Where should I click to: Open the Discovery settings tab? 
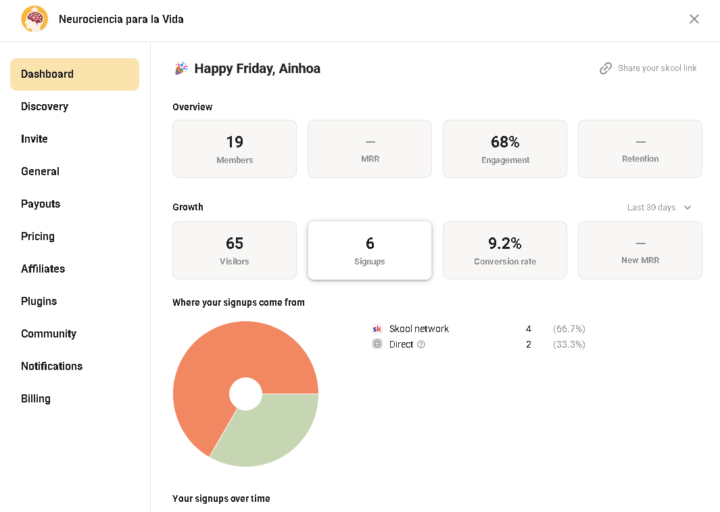point(45,107)
